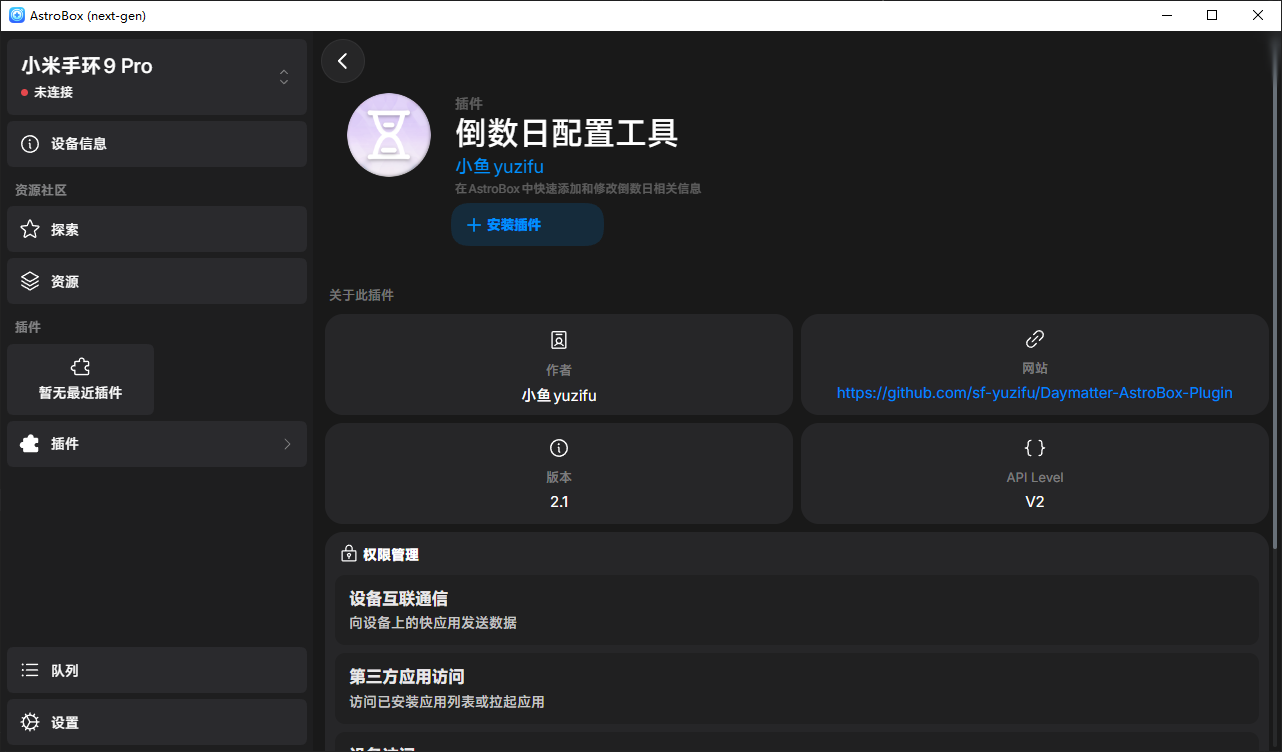Image resolution: width=1282 pixels, height=752 pixels.
Task: Click the plus icon on 安装插件 button
Action: [474, 226]
